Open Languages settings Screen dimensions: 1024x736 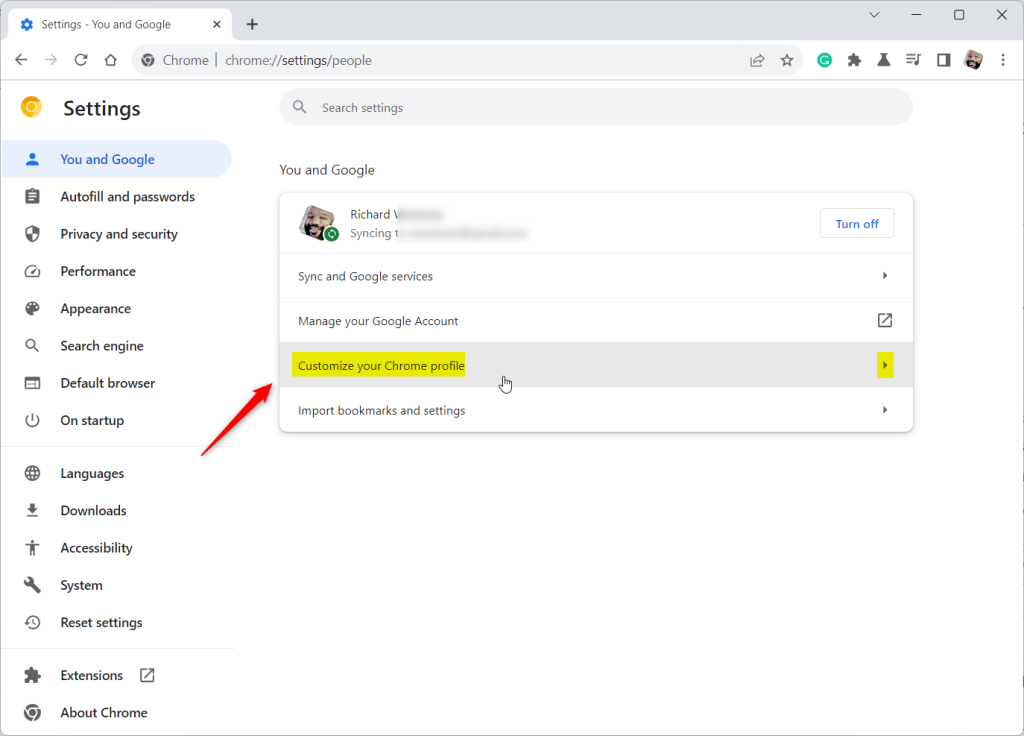point(116,473)
